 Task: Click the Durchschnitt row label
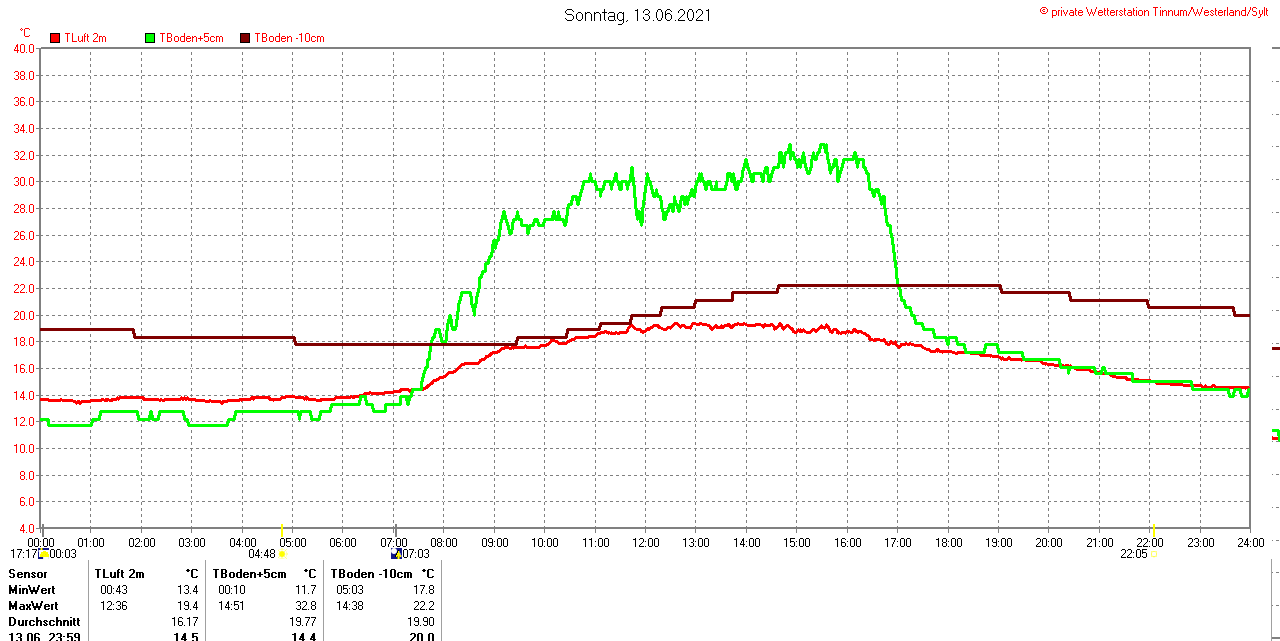43,622
